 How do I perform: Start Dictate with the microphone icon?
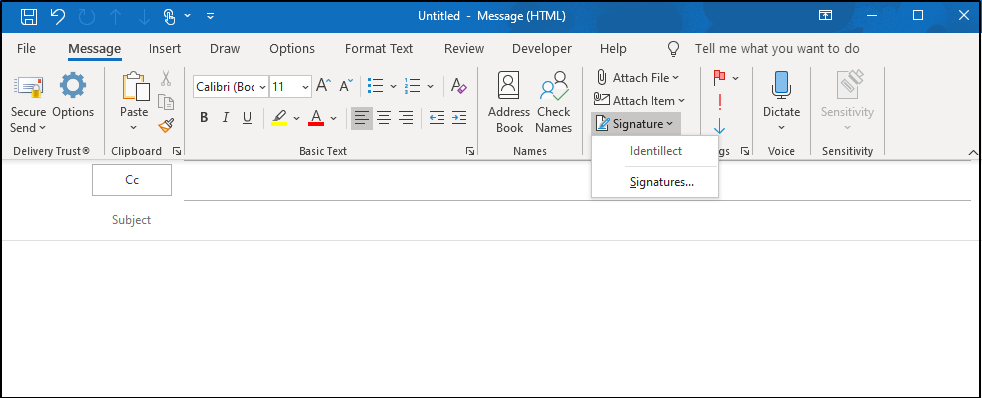click(781, 85)
